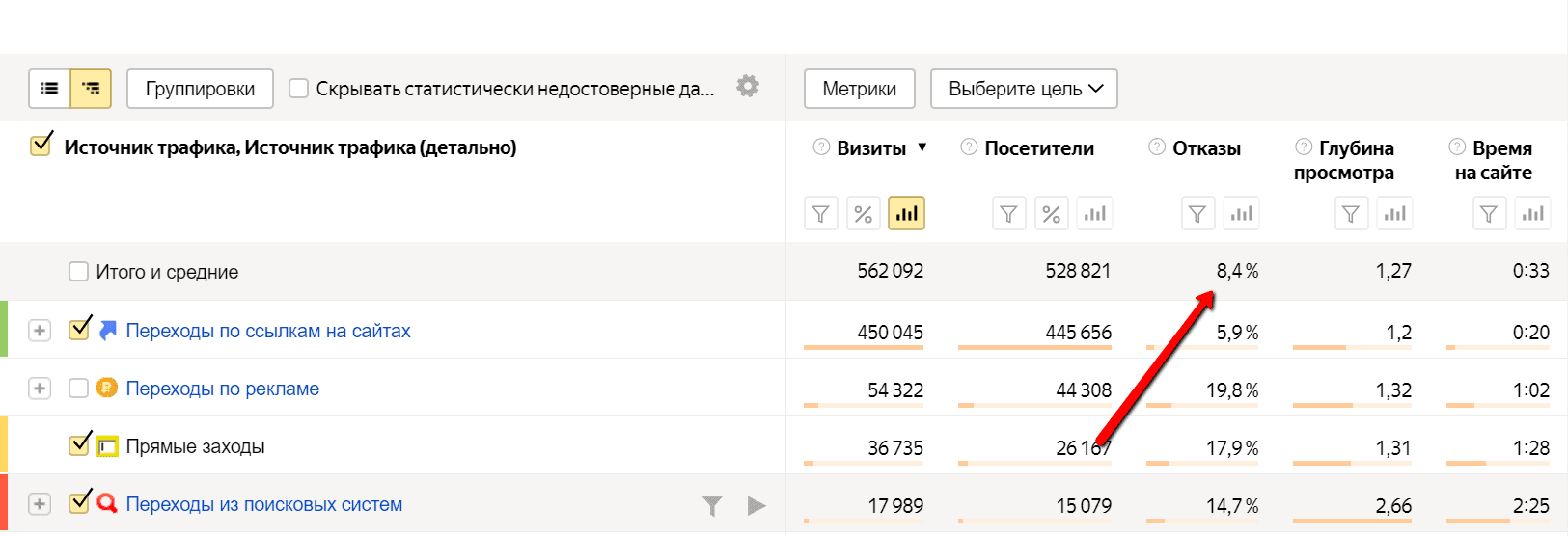This screenshot has height=536, width=1568.
Task: Open the settings gear icon
Action: (x=748, y=87)
